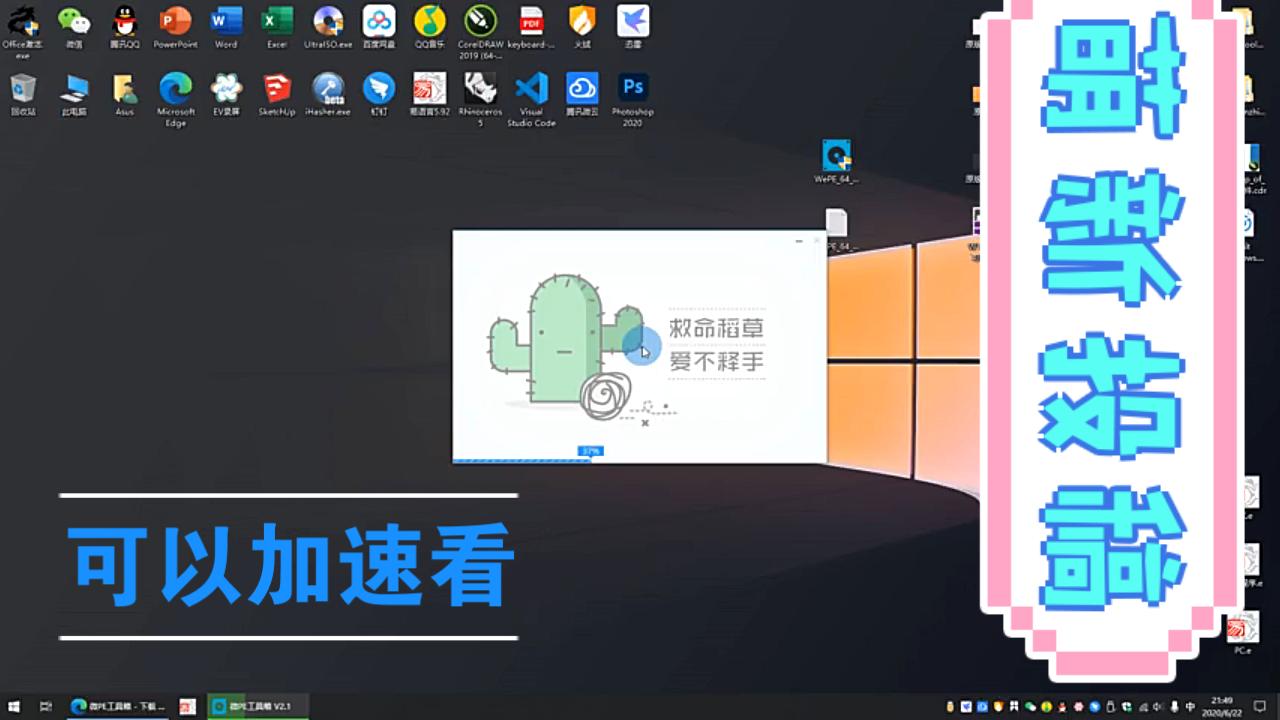Open the Word desktop shortcut
This screenshot has height=720, width=1280.
(226, 27)
